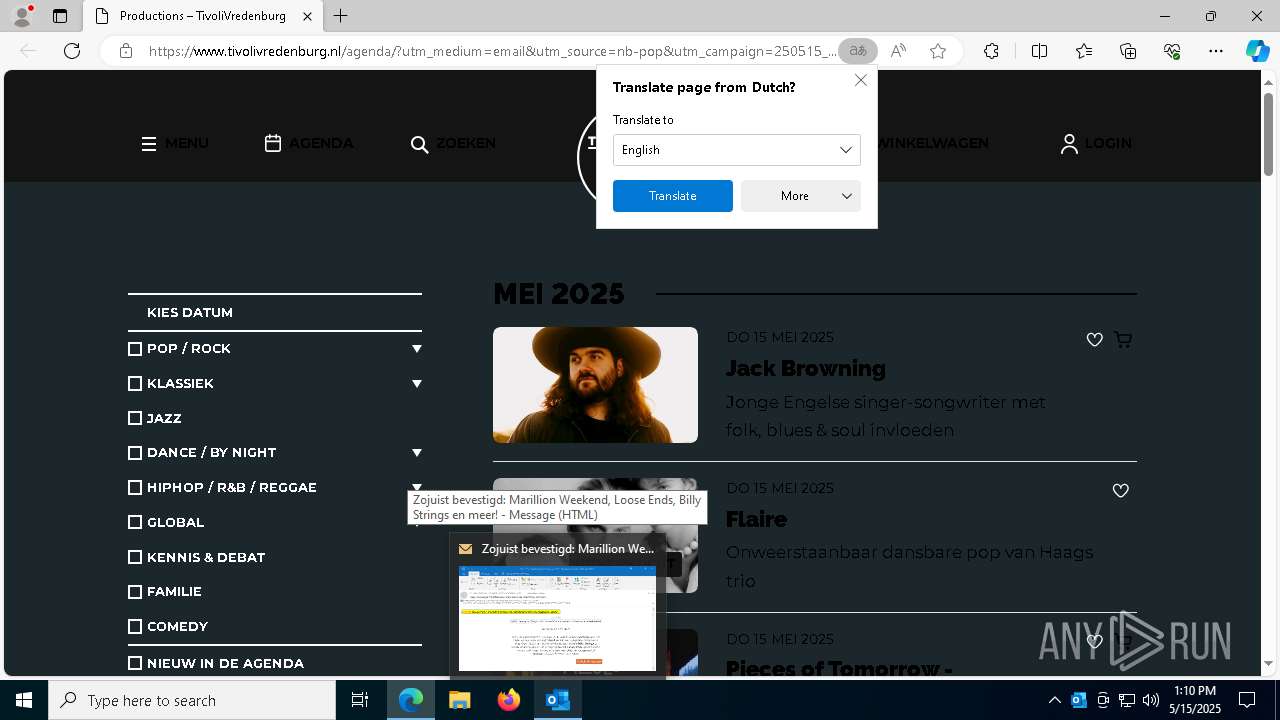The image size is (1280, 720).
Task: Open the Edge profile icon
Action: pyautogui.click(x=22, y=16)
